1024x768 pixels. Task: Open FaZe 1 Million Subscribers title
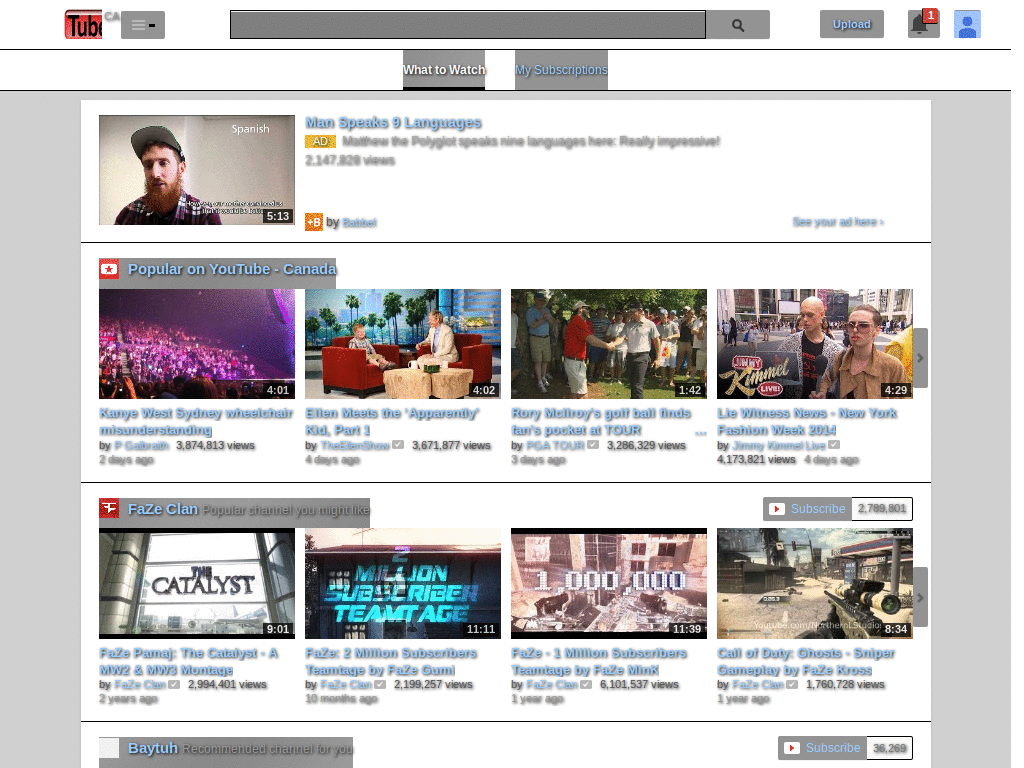tap(599, 661)
